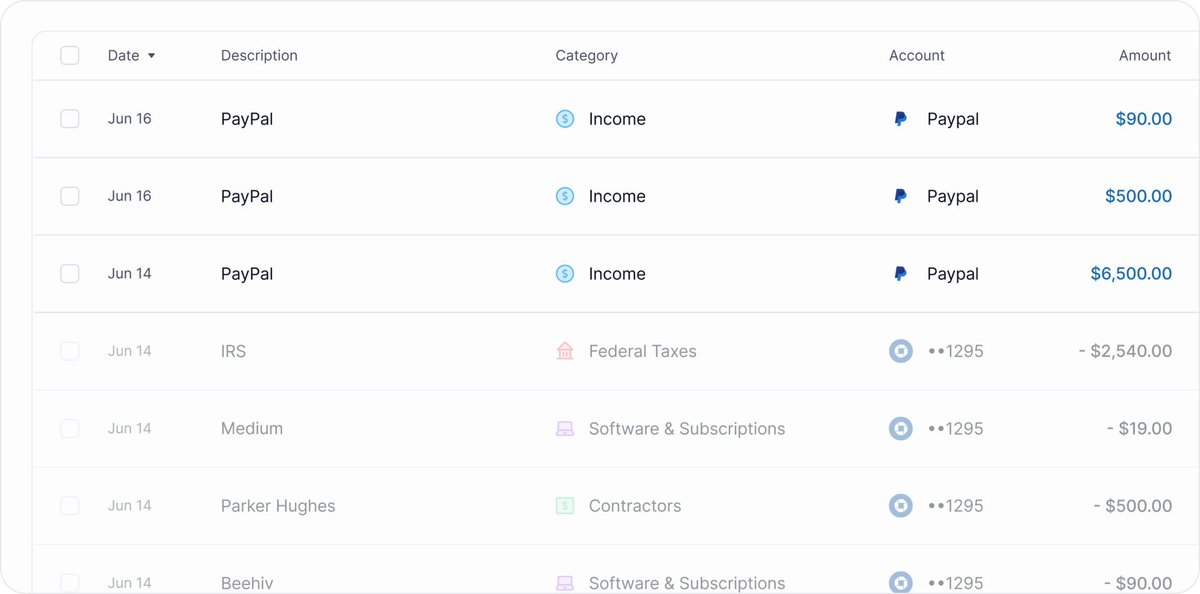The width and height of the screenshot is (1200, 594).
Task: Click the PayPal logo in the $6,500.00 row
Action: click(901, 274)
